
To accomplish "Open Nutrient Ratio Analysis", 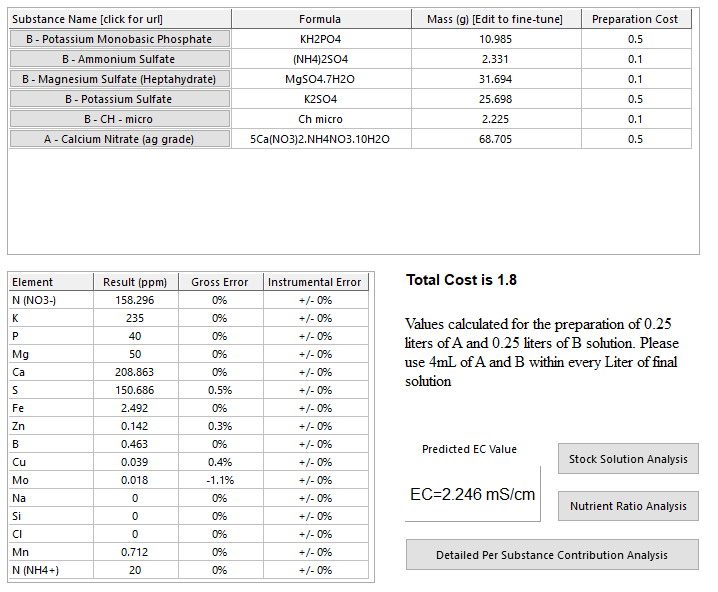I will pos(628,506).
